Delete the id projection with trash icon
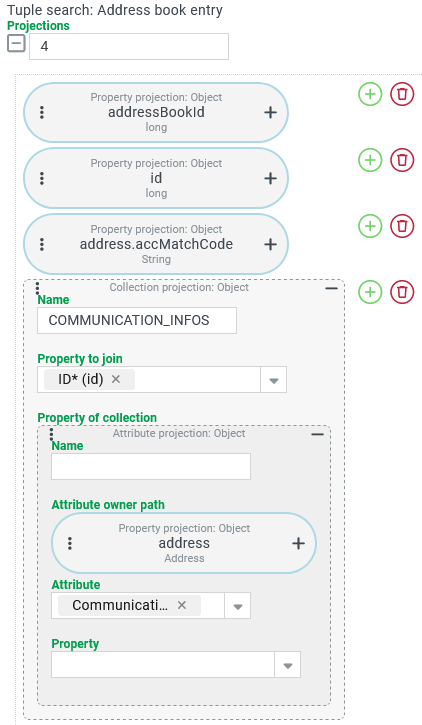Viewport: 422px width, 725px height. point(402,160)
